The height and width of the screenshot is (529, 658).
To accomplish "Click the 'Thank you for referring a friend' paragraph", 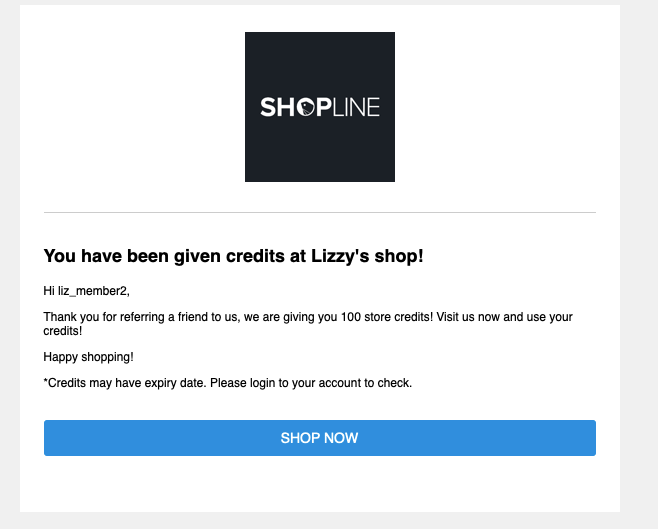I will (x=308, y=323).
